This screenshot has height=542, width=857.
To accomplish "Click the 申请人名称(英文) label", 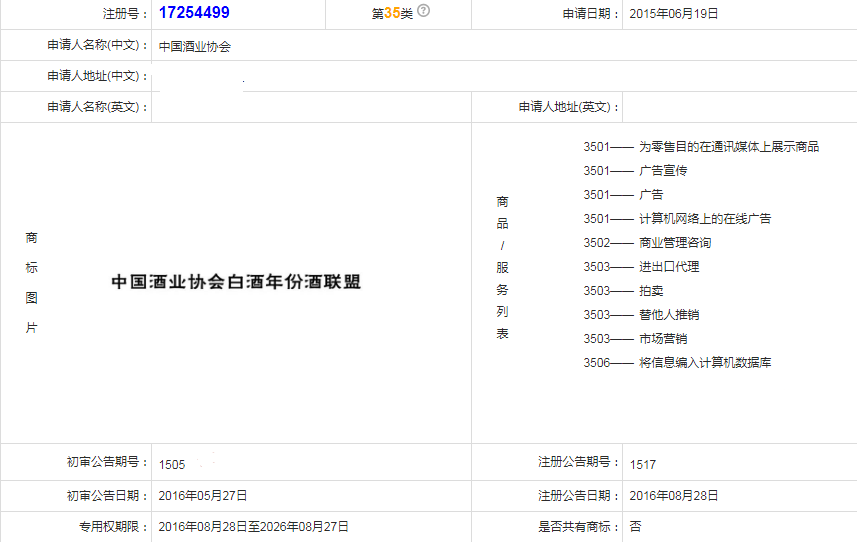I will tap(97, 107).
